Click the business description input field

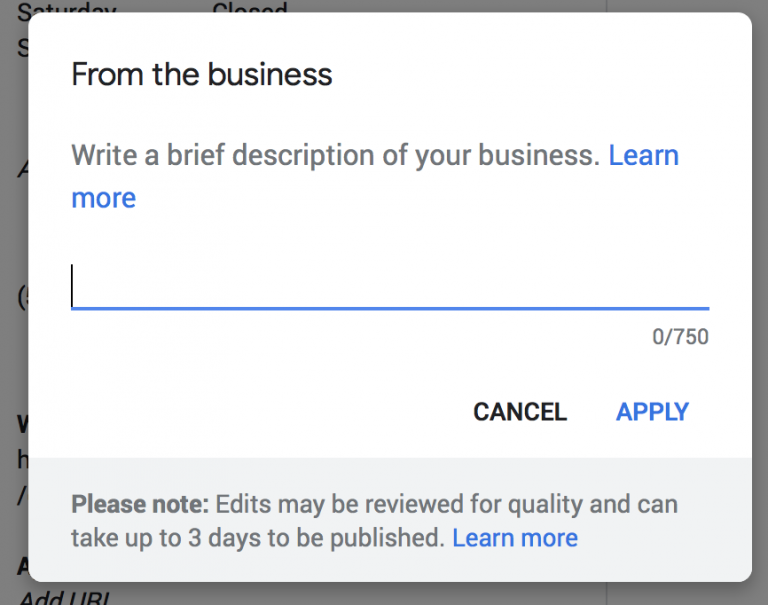point(390,287)
